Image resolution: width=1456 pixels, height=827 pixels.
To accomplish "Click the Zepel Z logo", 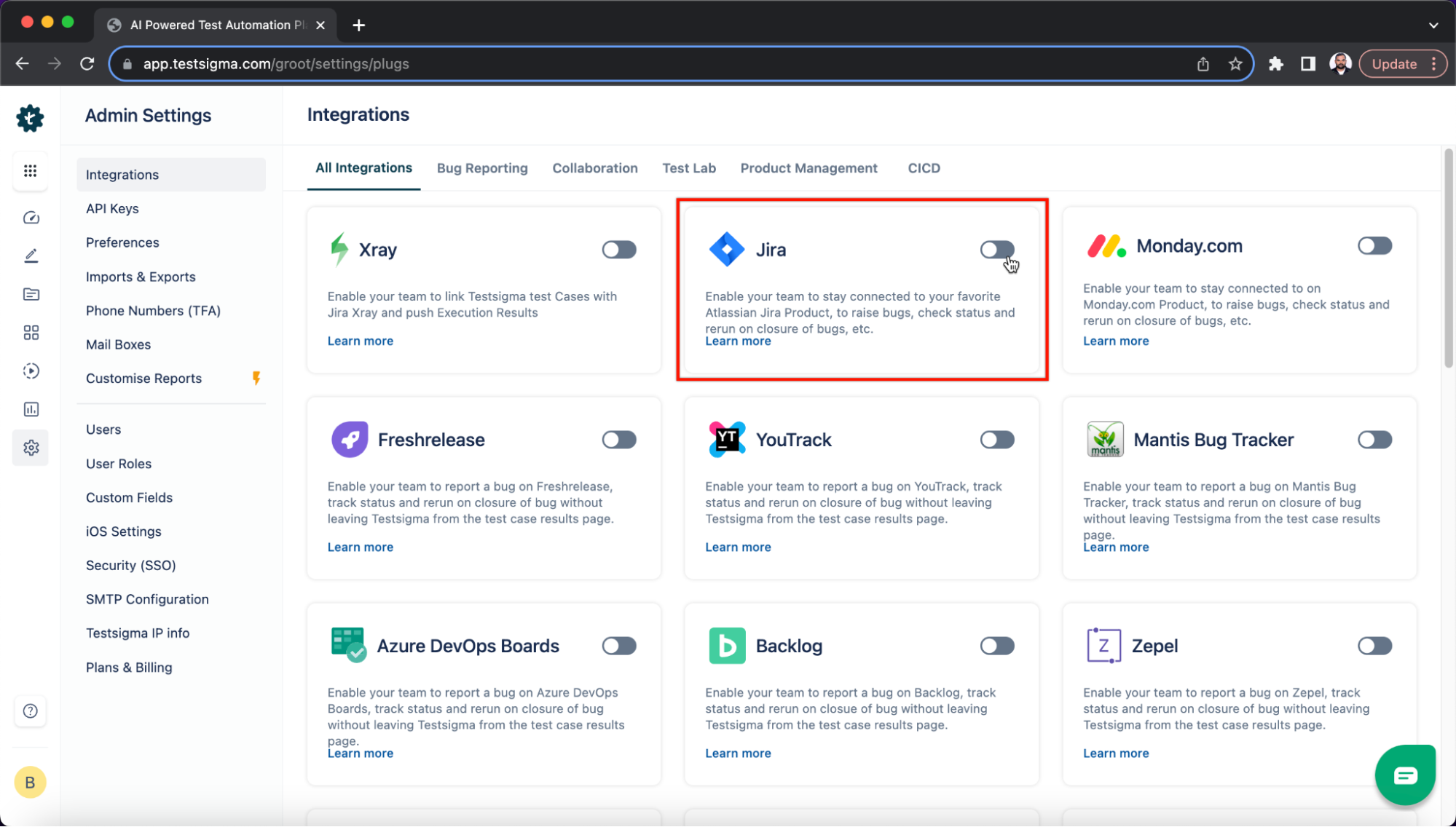I will point(1103,646).
